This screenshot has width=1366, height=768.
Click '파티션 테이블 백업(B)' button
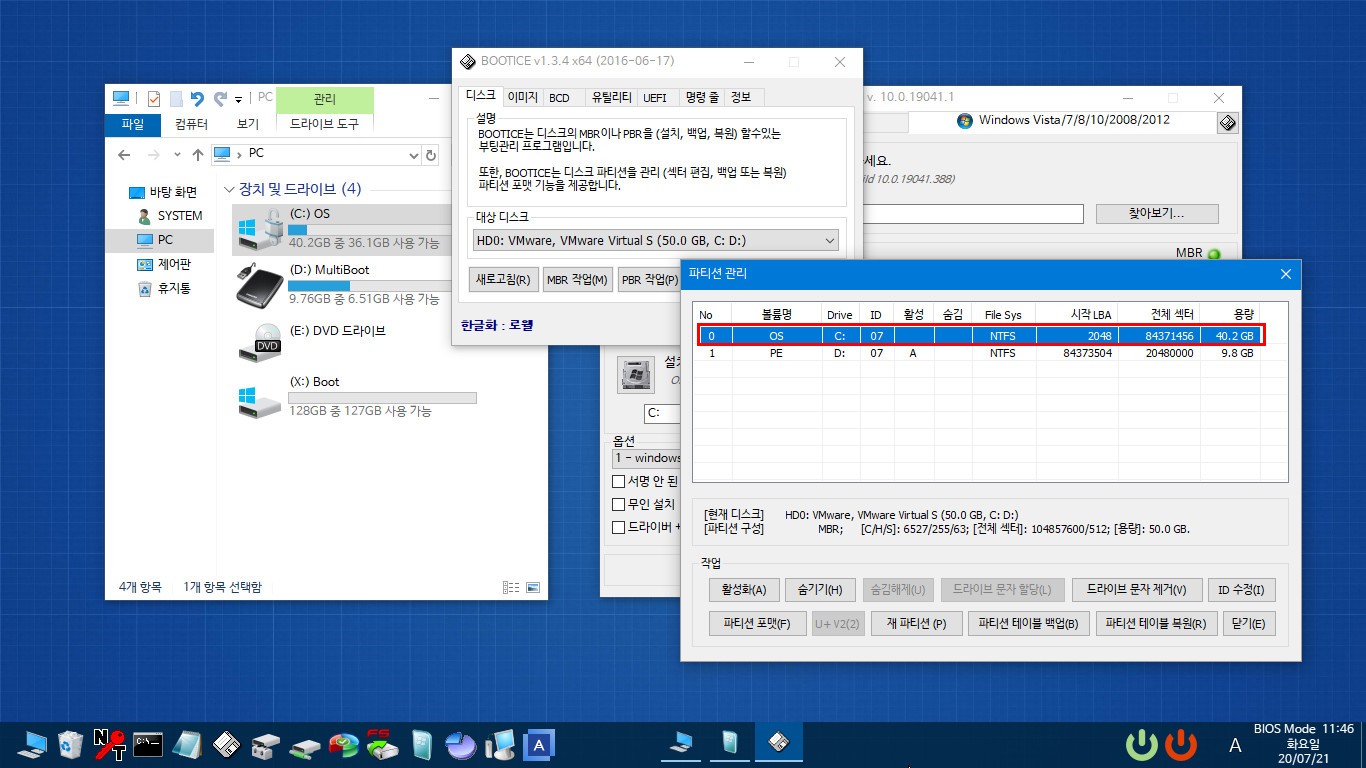point(1028,624)
